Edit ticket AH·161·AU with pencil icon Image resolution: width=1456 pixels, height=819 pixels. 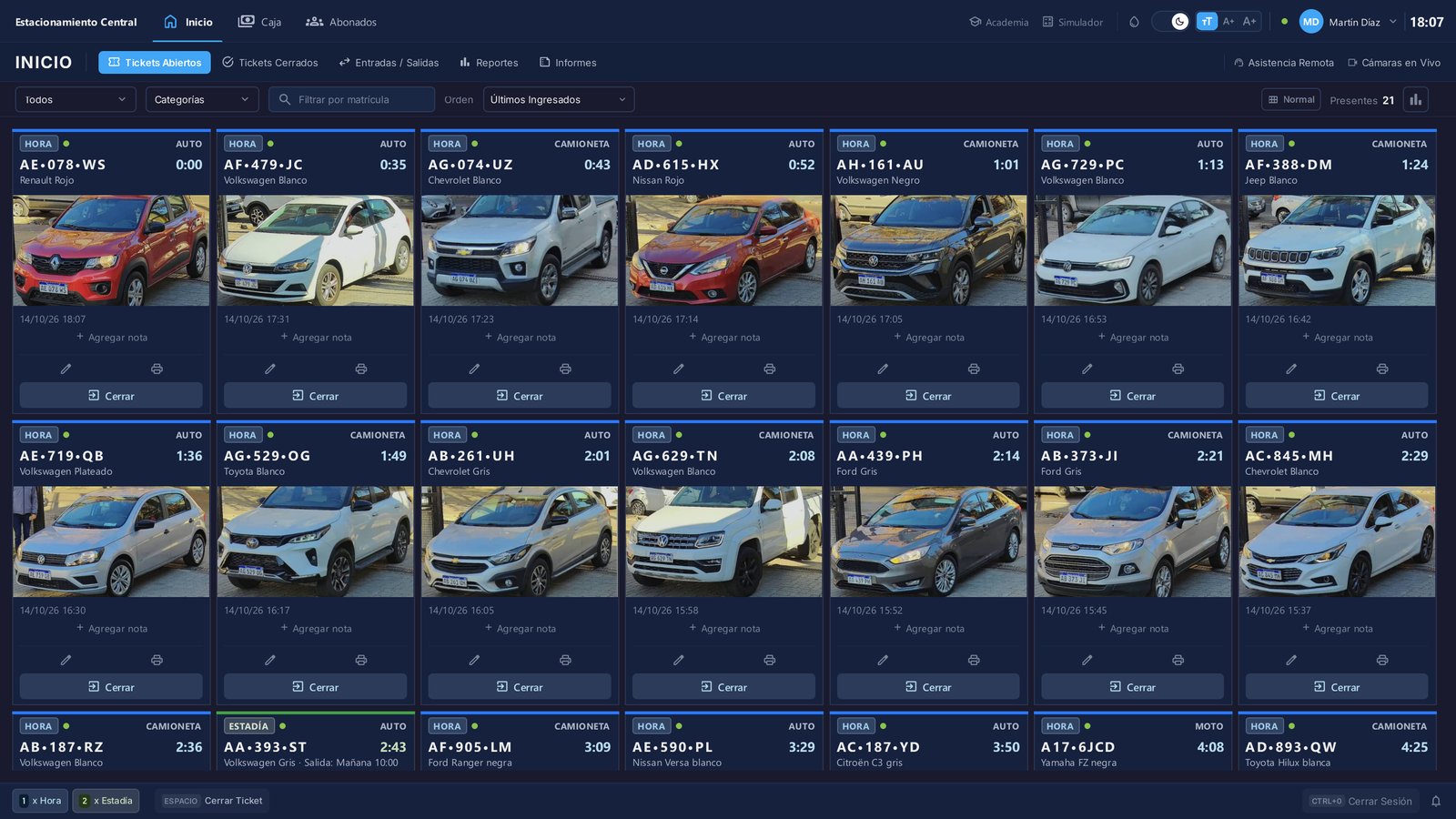(883, 369)
